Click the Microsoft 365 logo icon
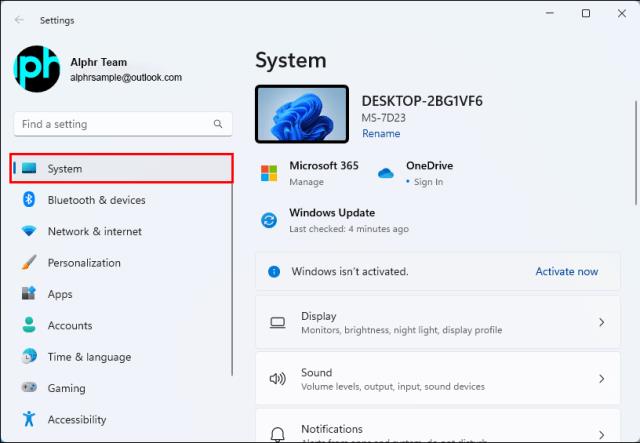 click(x=269, y=173)
